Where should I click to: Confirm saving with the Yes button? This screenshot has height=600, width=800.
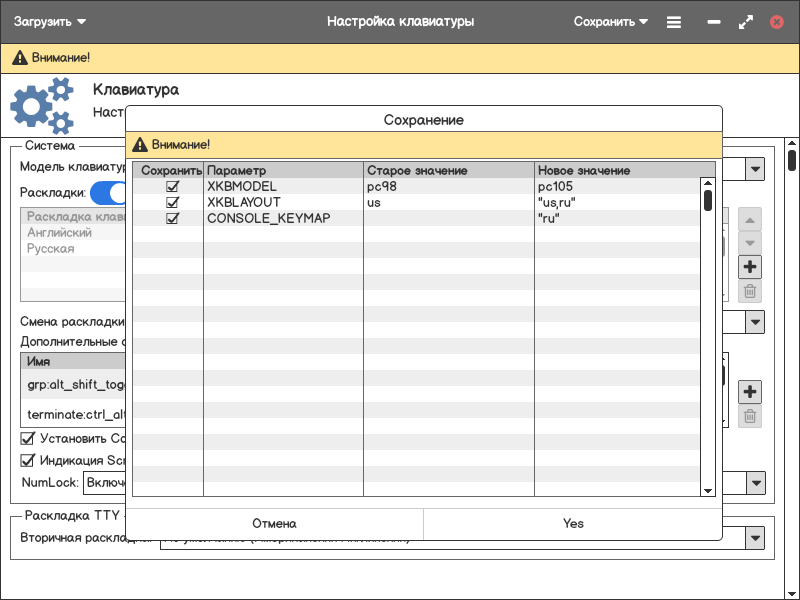point(572,524)
